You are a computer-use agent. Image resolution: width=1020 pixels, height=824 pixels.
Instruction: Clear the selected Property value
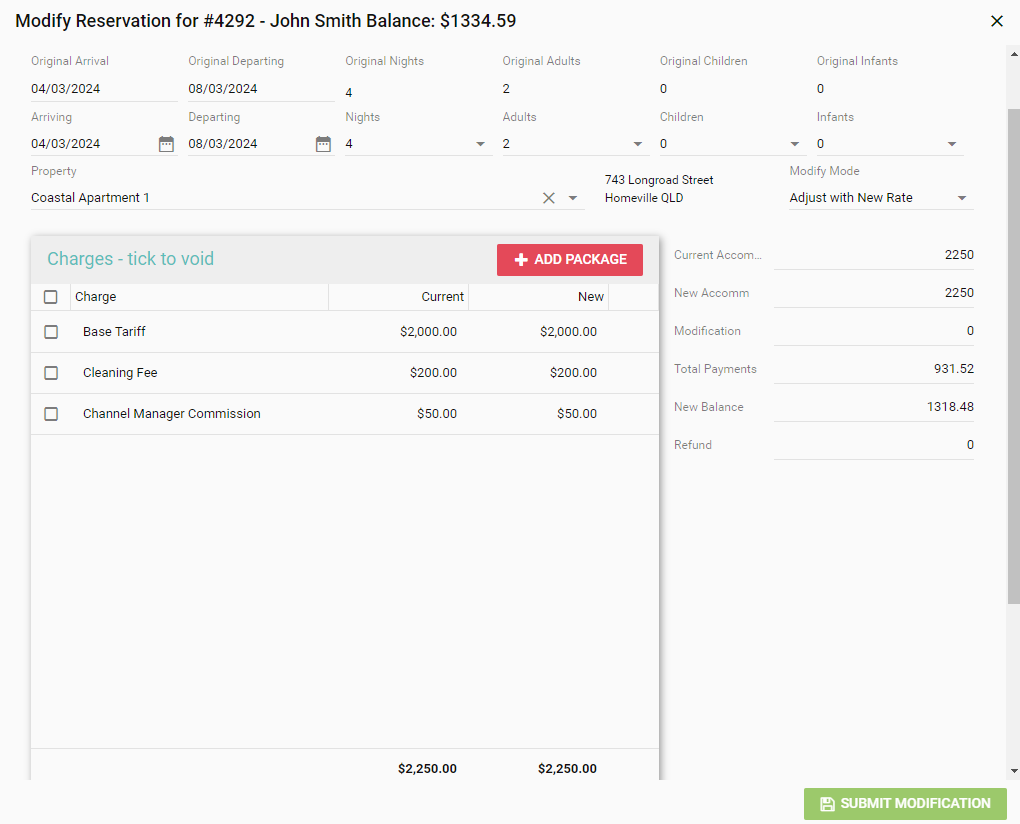pyautogui.click(x=548, y=198)
